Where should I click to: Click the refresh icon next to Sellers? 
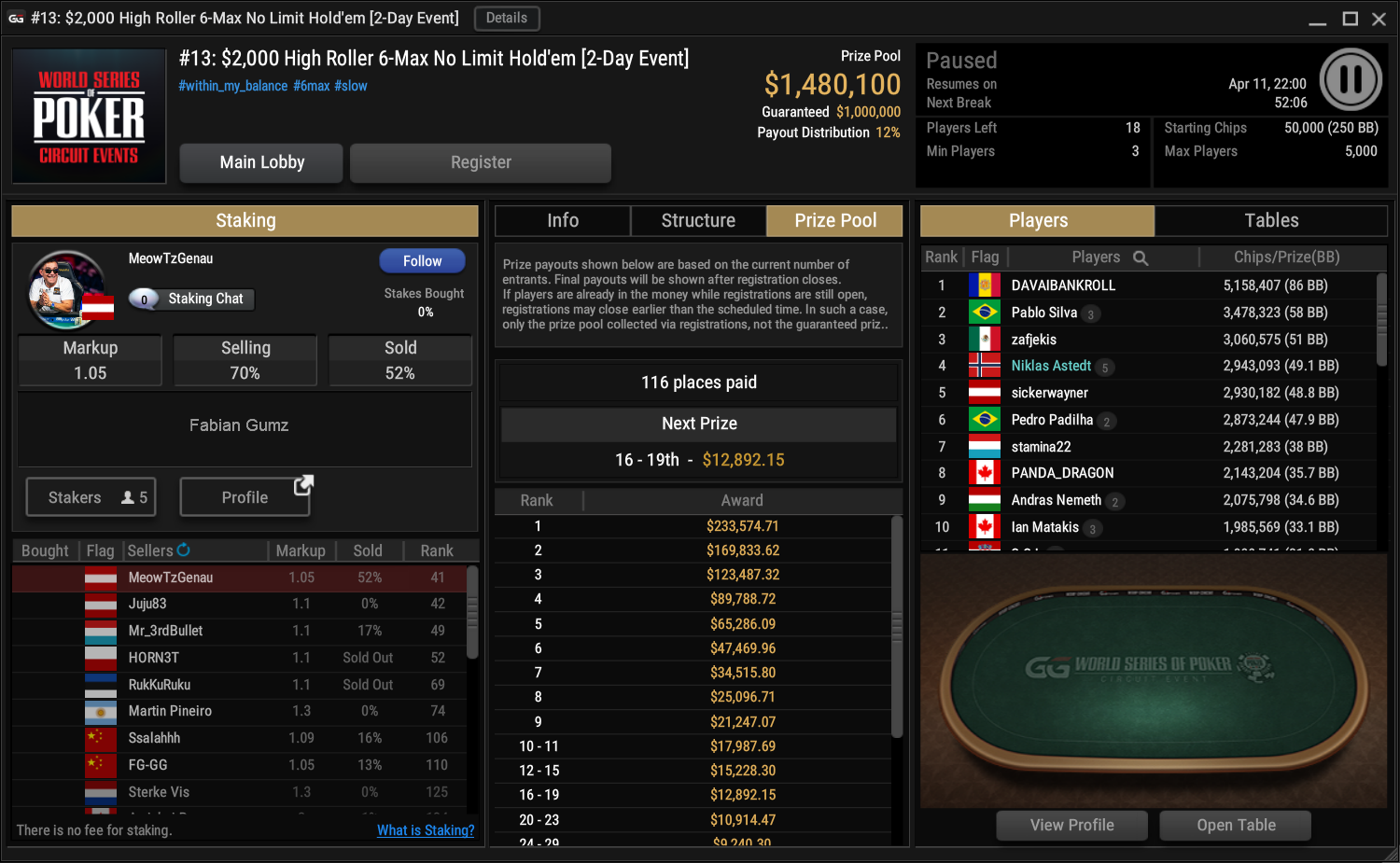[x=183, y=550]
